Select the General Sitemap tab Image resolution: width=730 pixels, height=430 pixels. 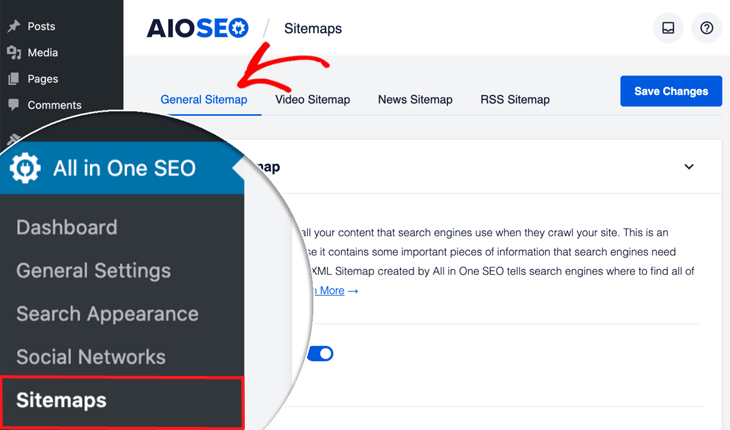point(204,99)
